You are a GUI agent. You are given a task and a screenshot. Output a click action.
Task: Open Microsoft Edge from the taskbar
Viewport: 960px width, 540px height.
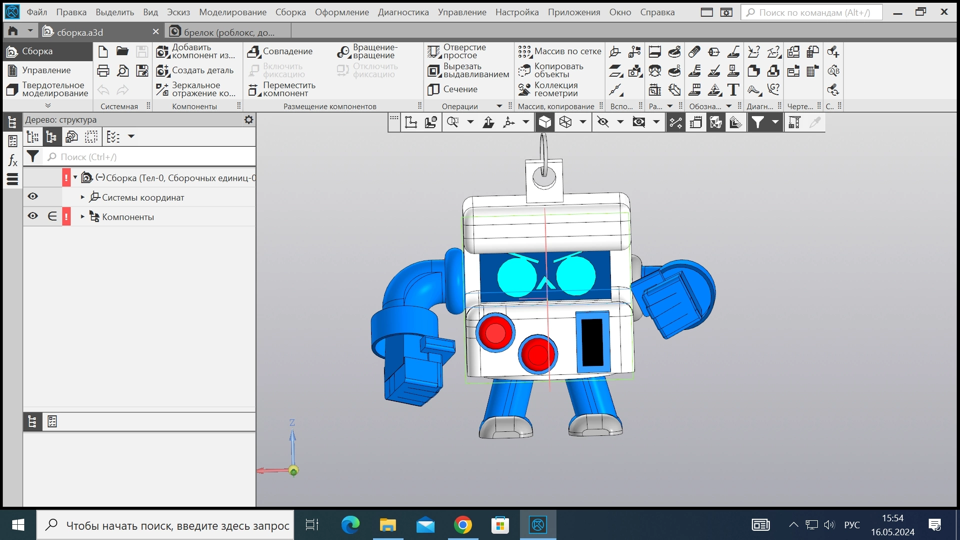tap(350, 525)
